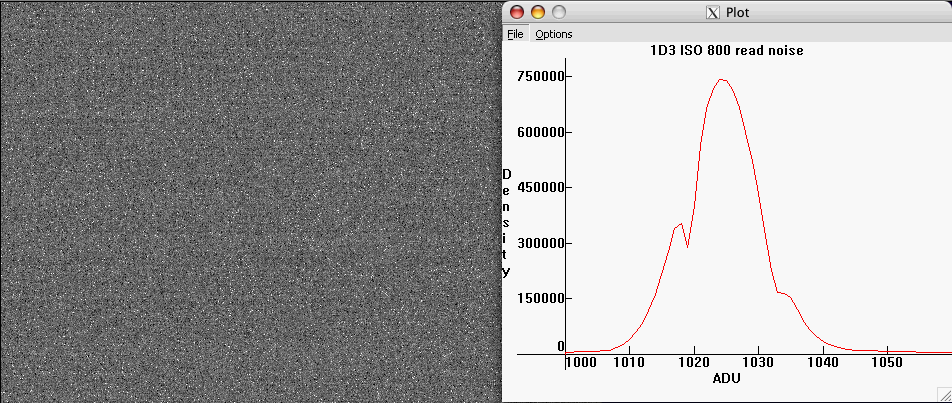
Task: Click the X11 icon beside Plot title
Action: 713,12
